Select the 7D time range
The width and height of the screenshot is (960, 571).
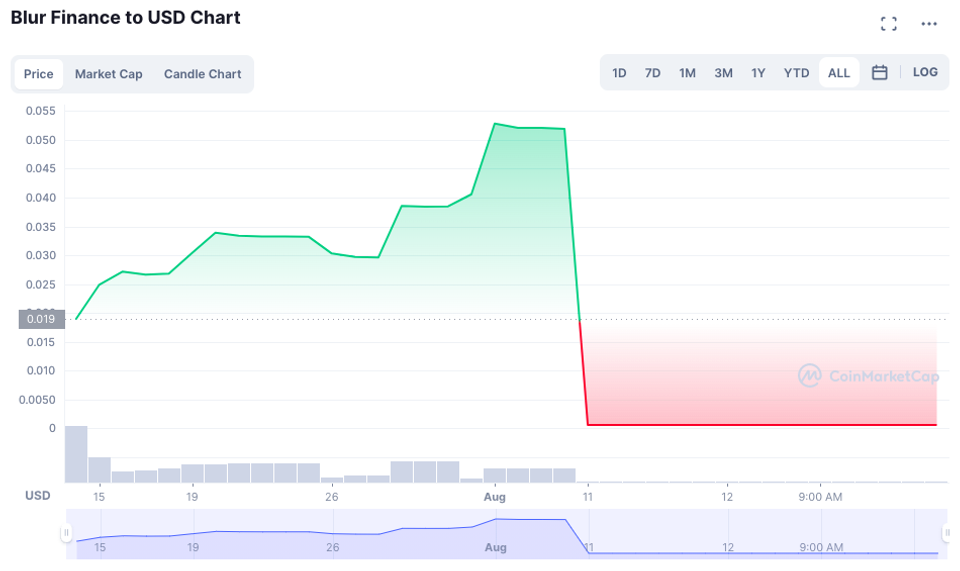click(x=653, y=73)
